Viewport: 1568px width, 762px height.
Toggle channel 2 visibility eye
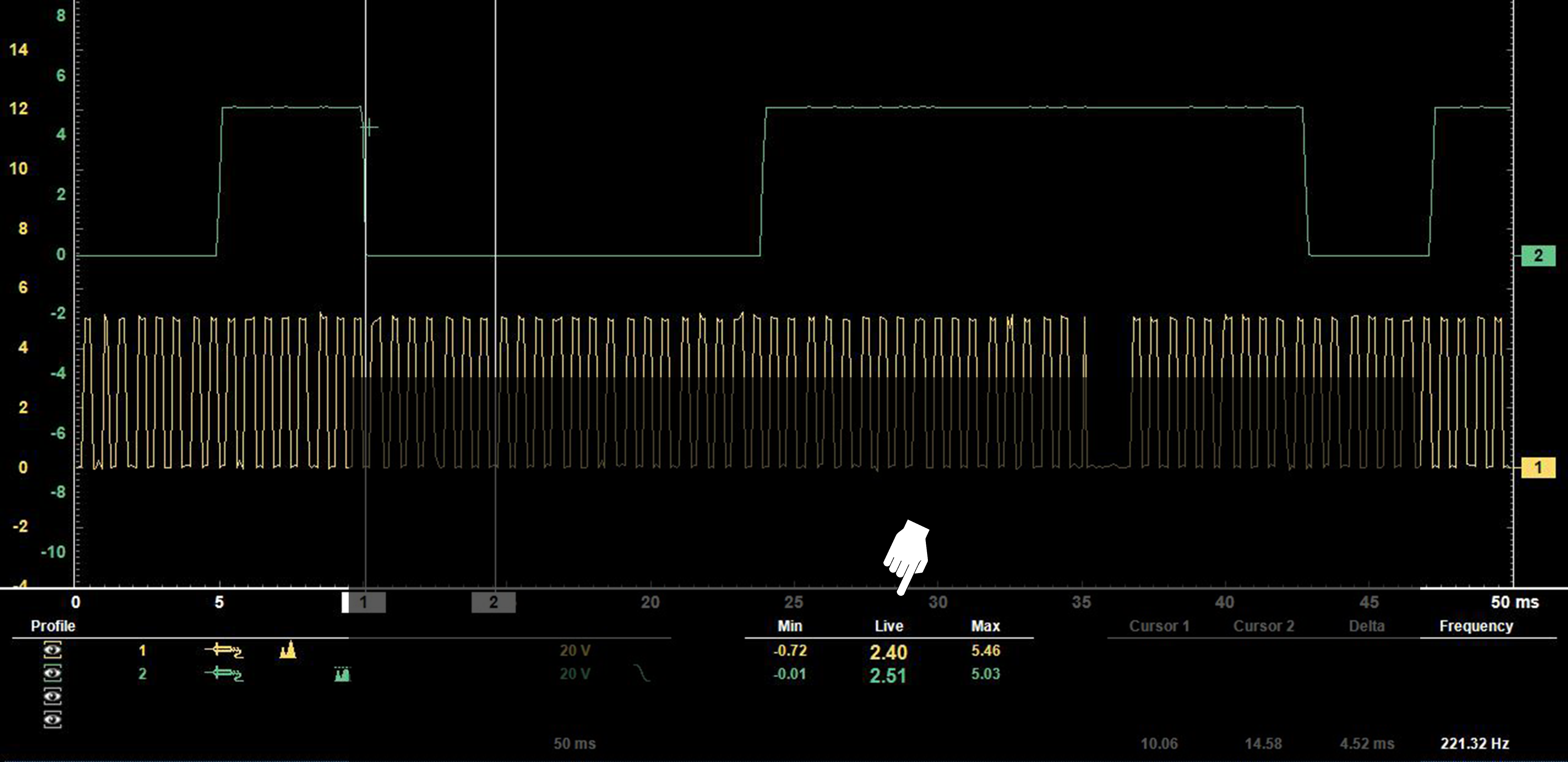(x=53, y=673)
